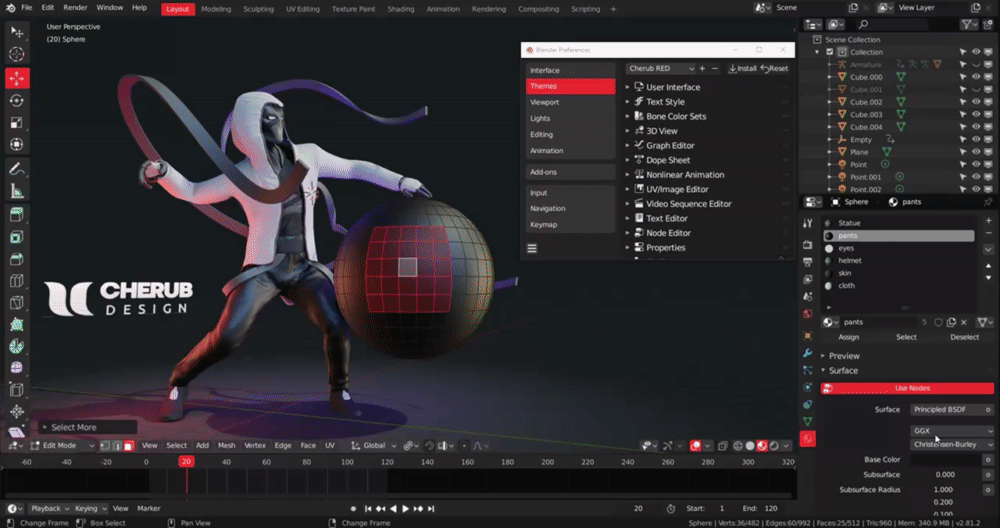
Task: Toggle visibility of the Plane object
Action: tap(976, 152)
